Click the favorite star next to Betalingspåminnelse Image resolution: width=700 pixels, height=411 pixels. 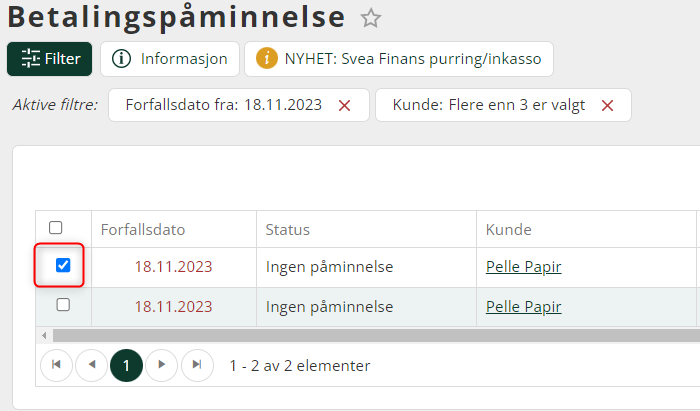(371, 17)
